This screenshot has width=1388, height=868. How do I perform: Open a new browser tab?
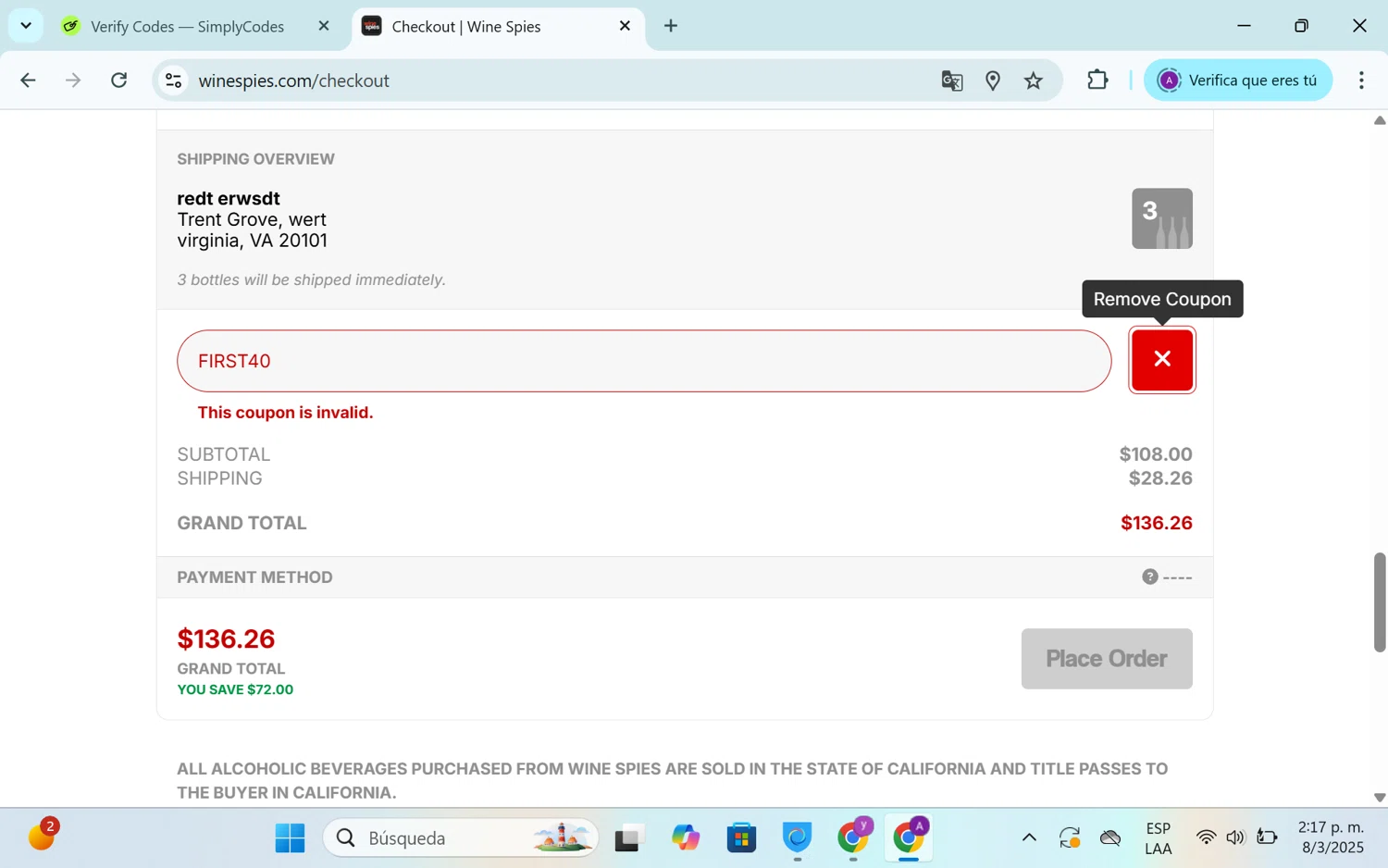tap(671, 26)
